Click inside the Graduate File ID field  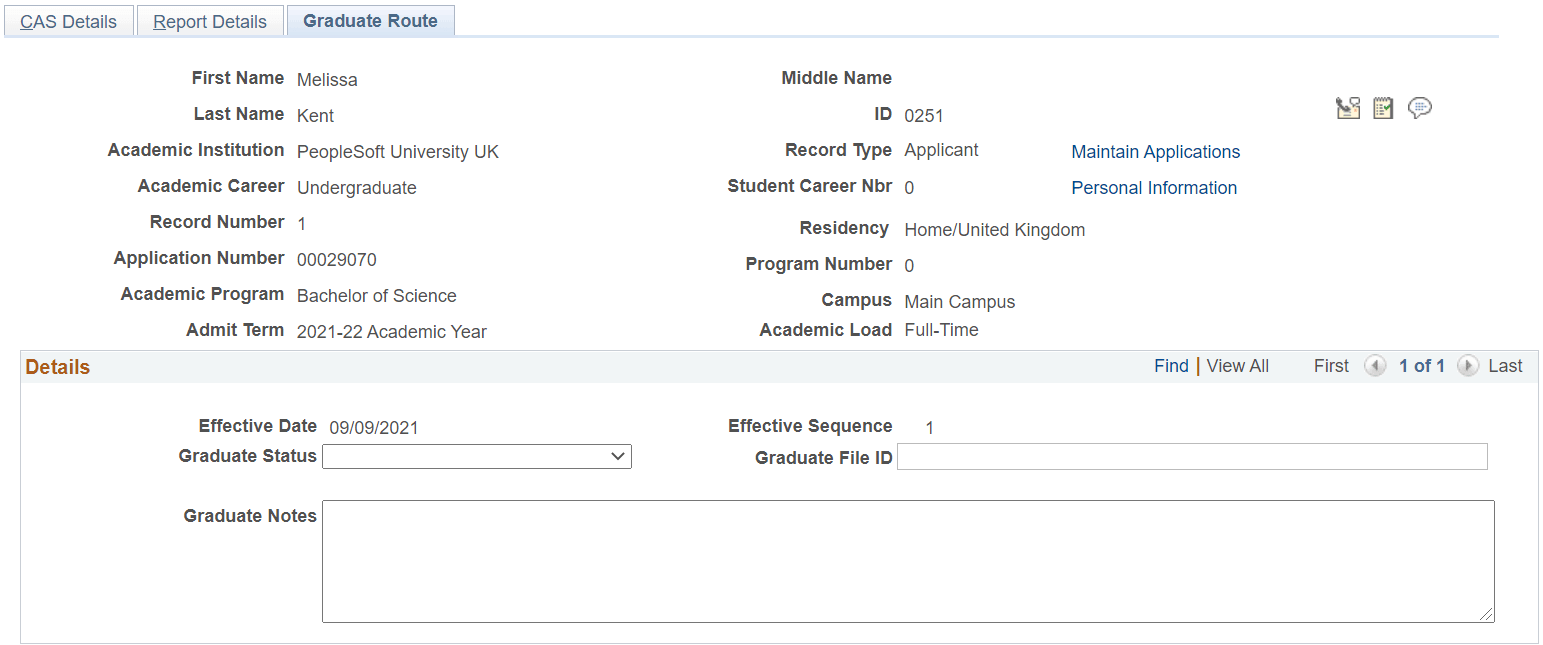click(x=1190, y=456)
